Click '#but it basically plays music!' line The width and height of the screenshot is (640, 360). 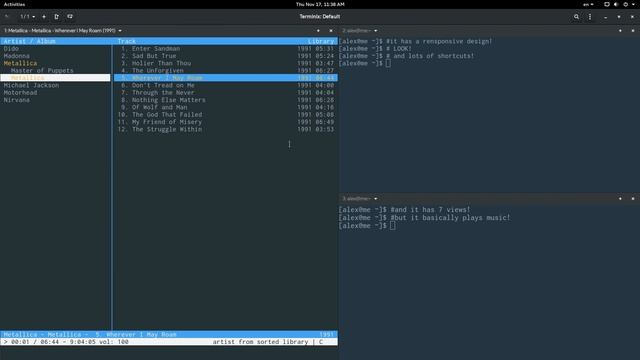(x=450, y=218)
